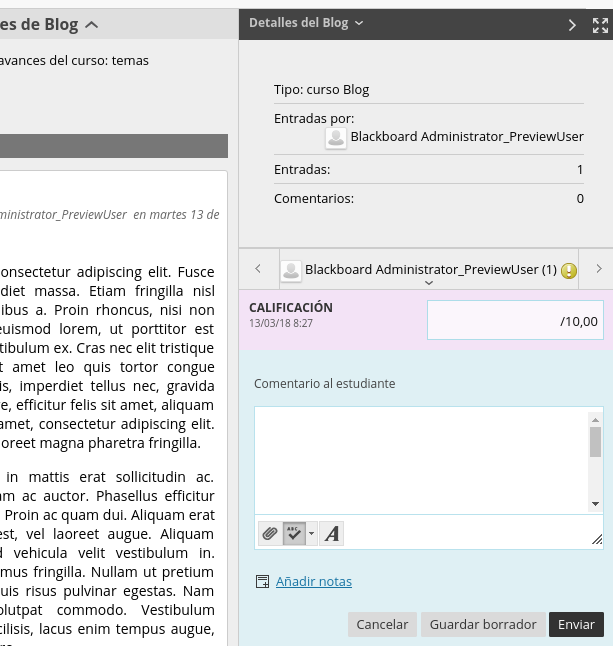
Task: Go to the previous student arrow
Action: 258,269
